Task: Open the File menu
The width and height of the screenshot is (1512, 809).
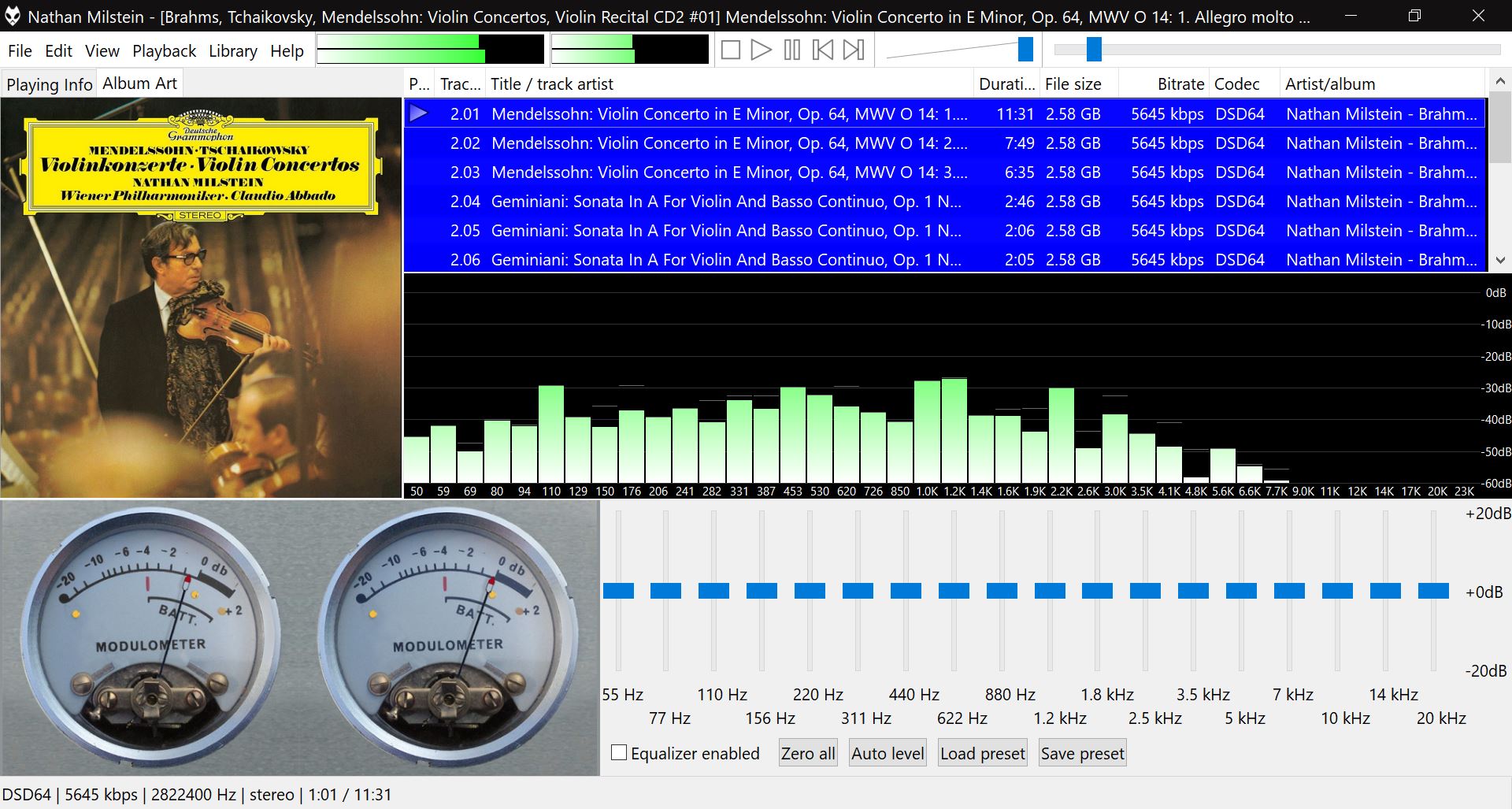Action: tap(20, 51)
